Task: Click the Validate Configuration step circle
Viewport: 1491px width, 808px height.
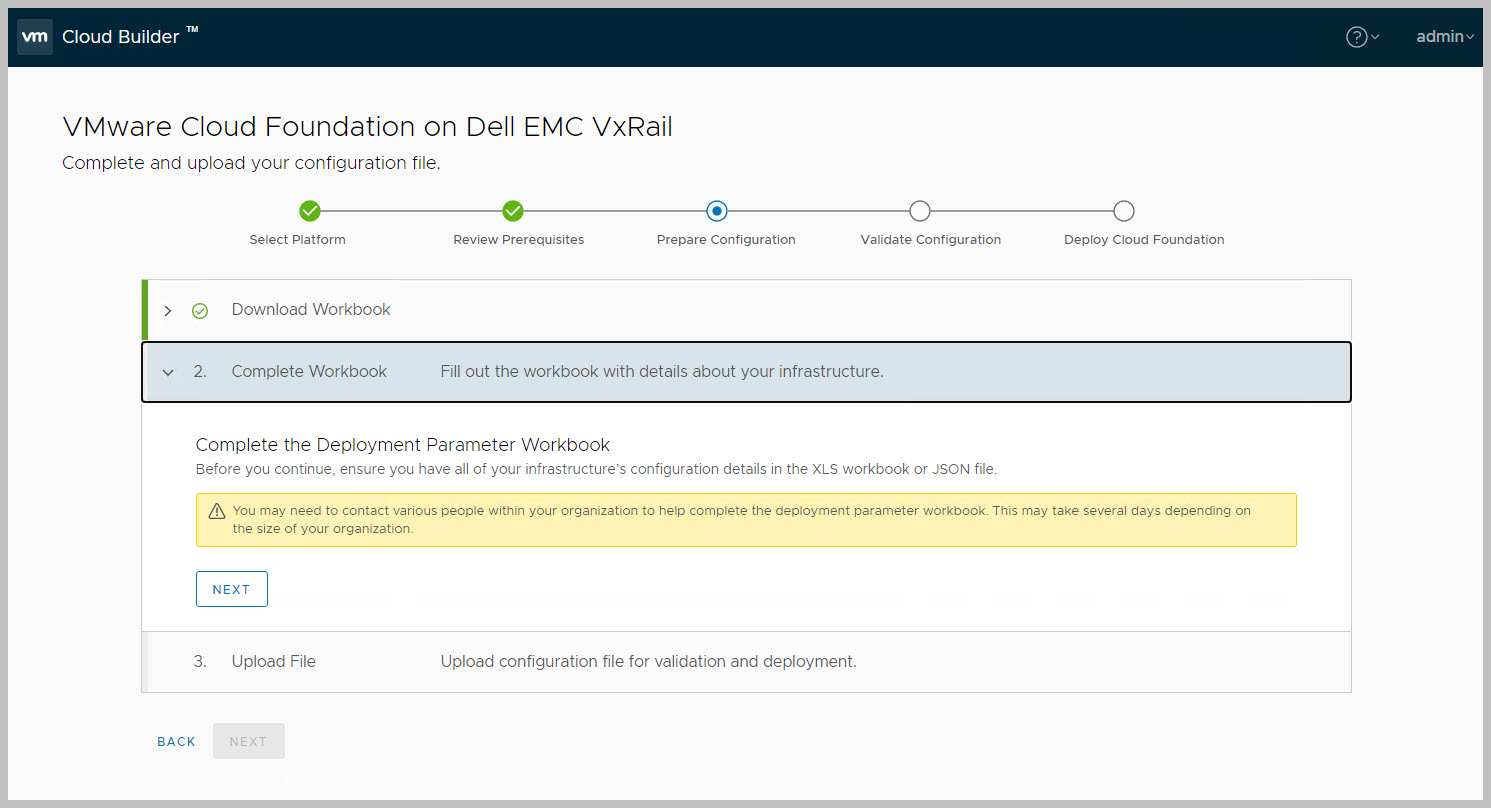Action: 920,211
